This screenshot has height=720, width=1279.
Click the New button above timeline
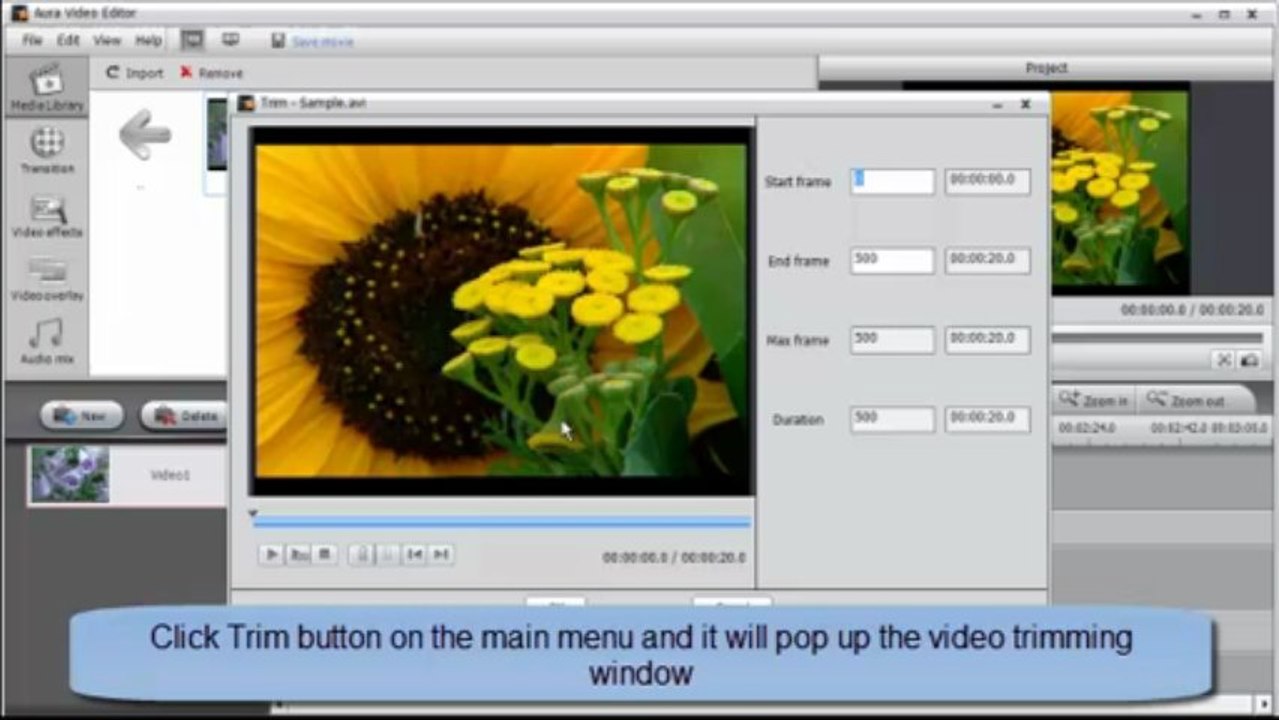click(x=82, y=416)
